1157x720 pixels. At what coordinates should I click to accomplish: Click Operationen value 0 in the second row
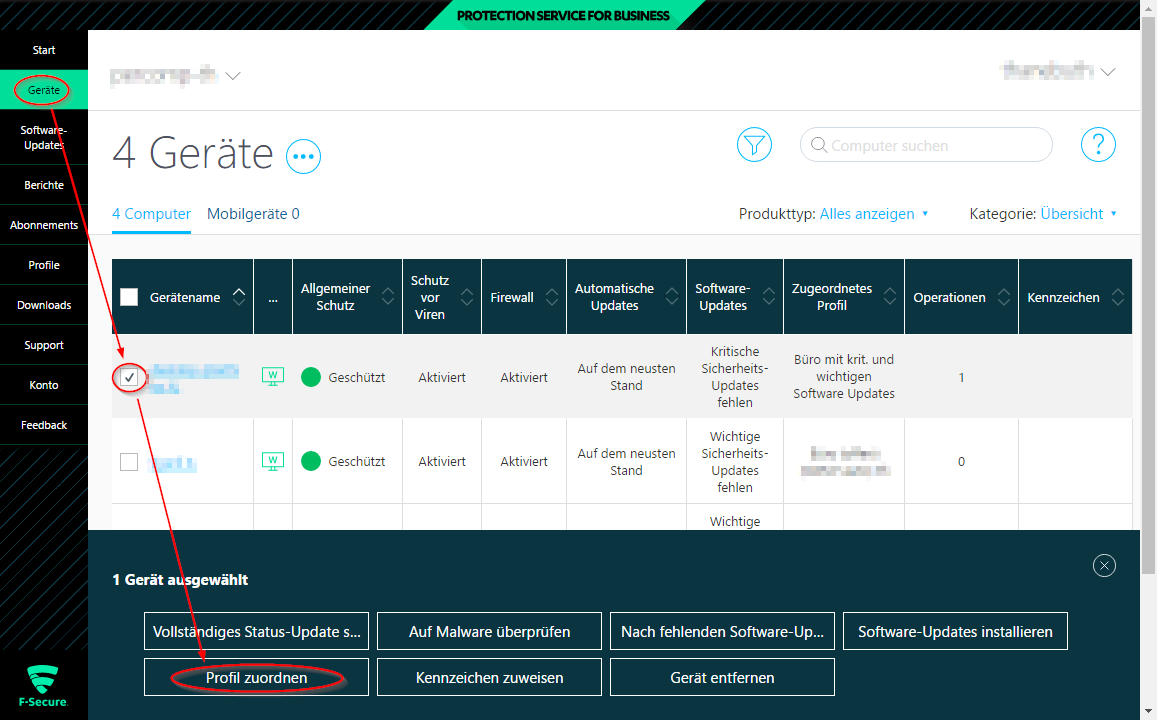pos(961,461)
